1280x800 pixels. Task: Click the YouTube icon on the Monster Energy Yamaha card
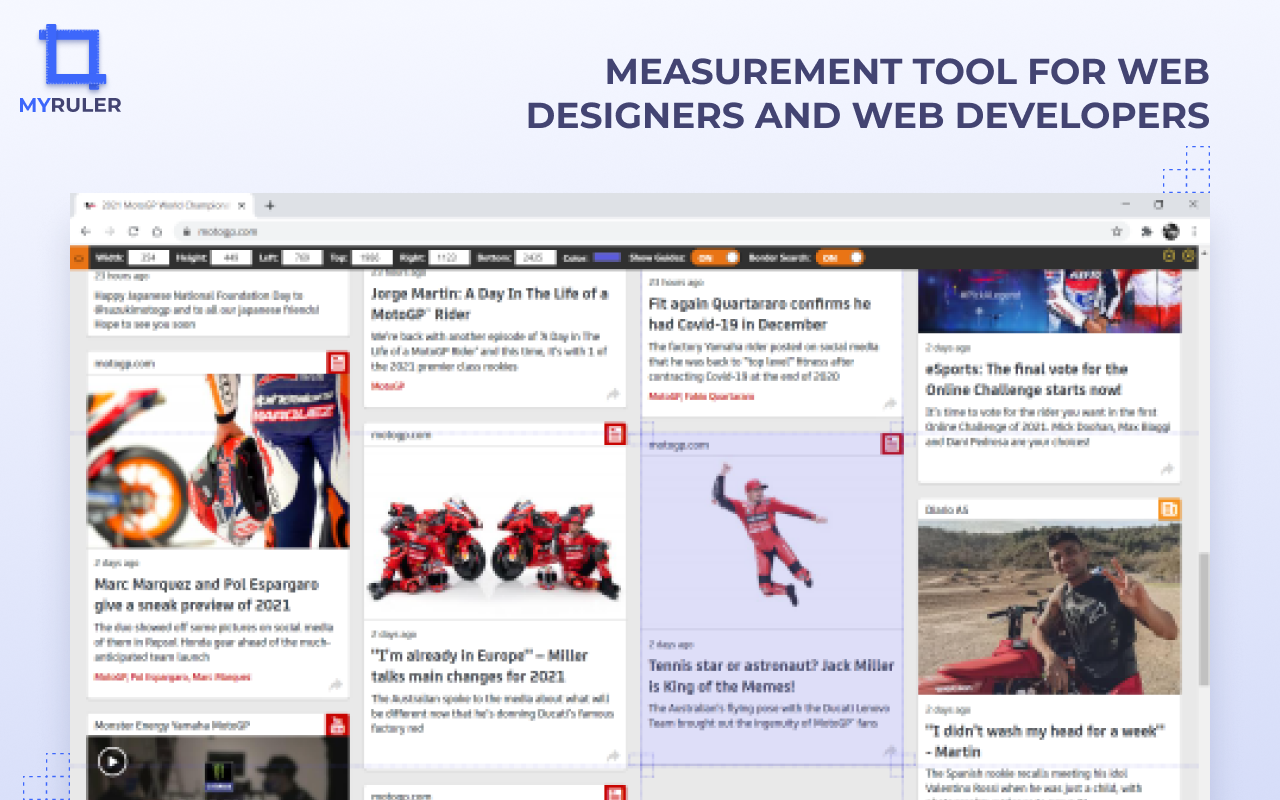[338, 724]
